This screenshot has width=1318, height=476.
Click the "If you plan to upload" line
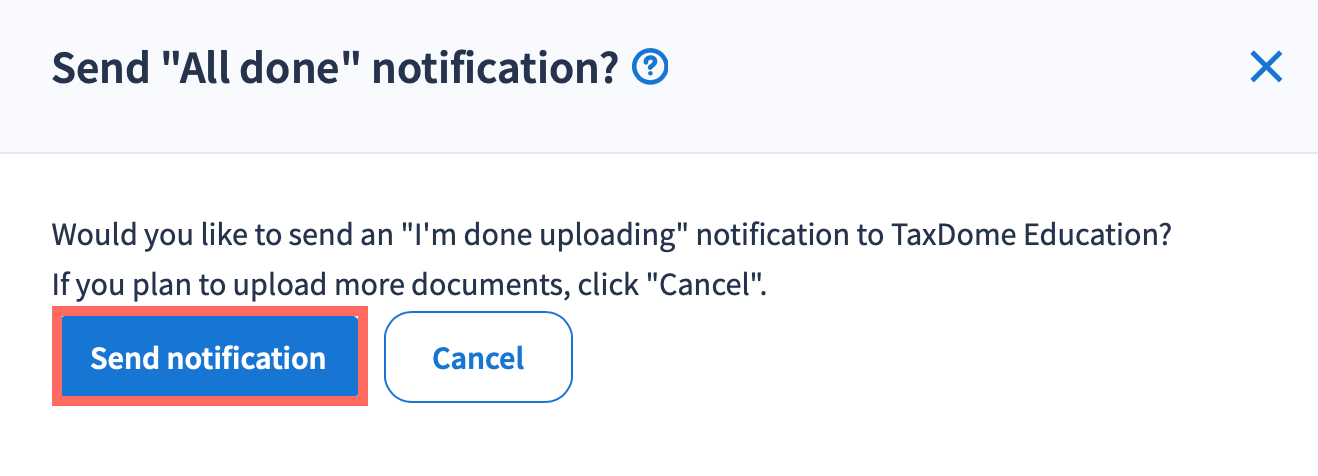tap(408, 285)
